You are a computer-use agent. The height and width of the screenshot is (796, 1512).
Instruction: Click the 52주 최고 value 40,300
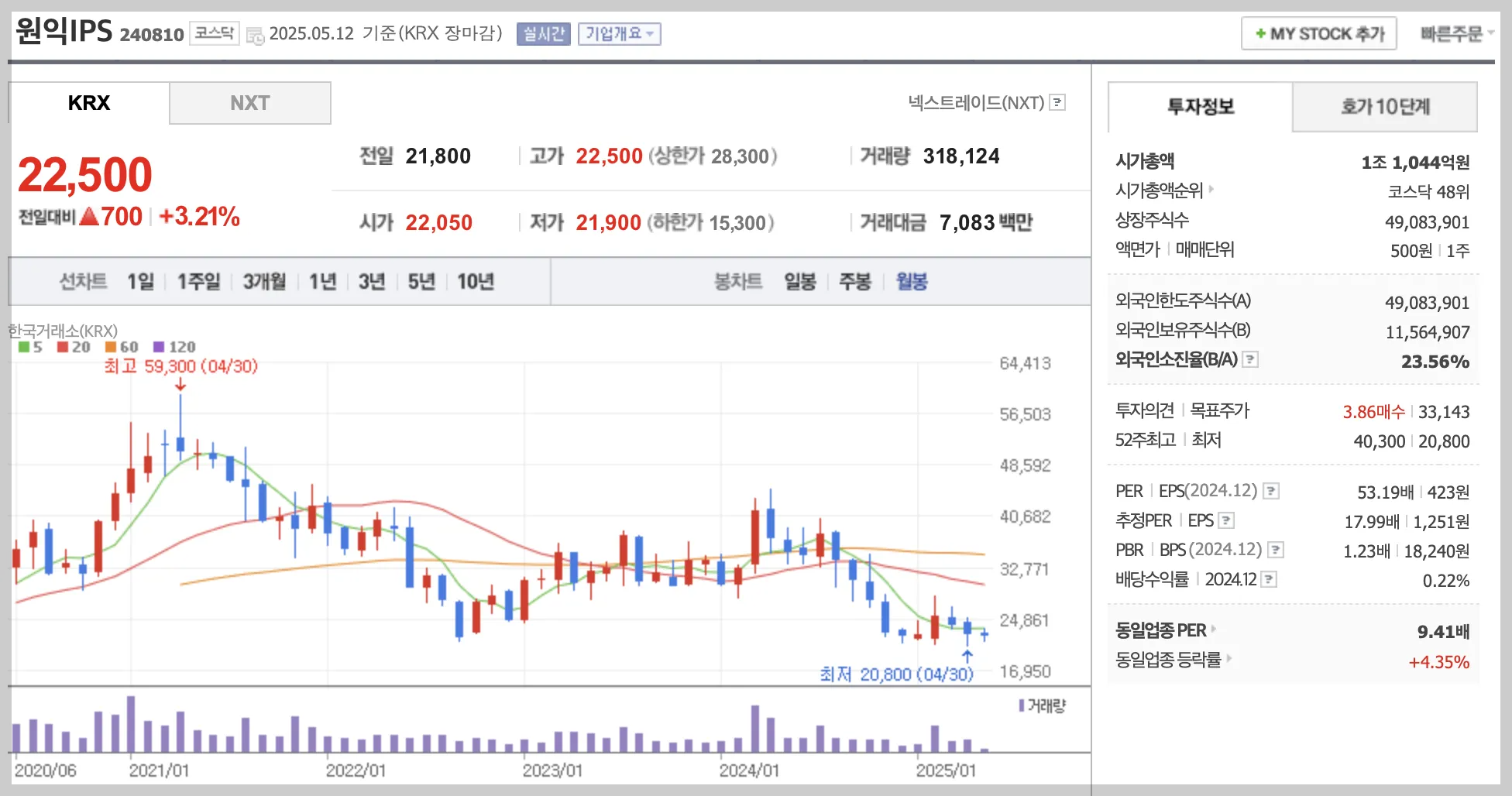(1379, 441)
